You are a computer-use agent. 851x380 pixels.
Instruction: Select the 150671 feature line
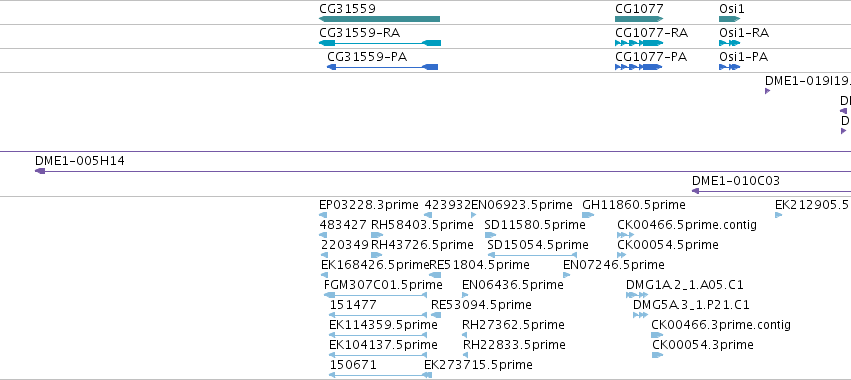coord(378,375)
